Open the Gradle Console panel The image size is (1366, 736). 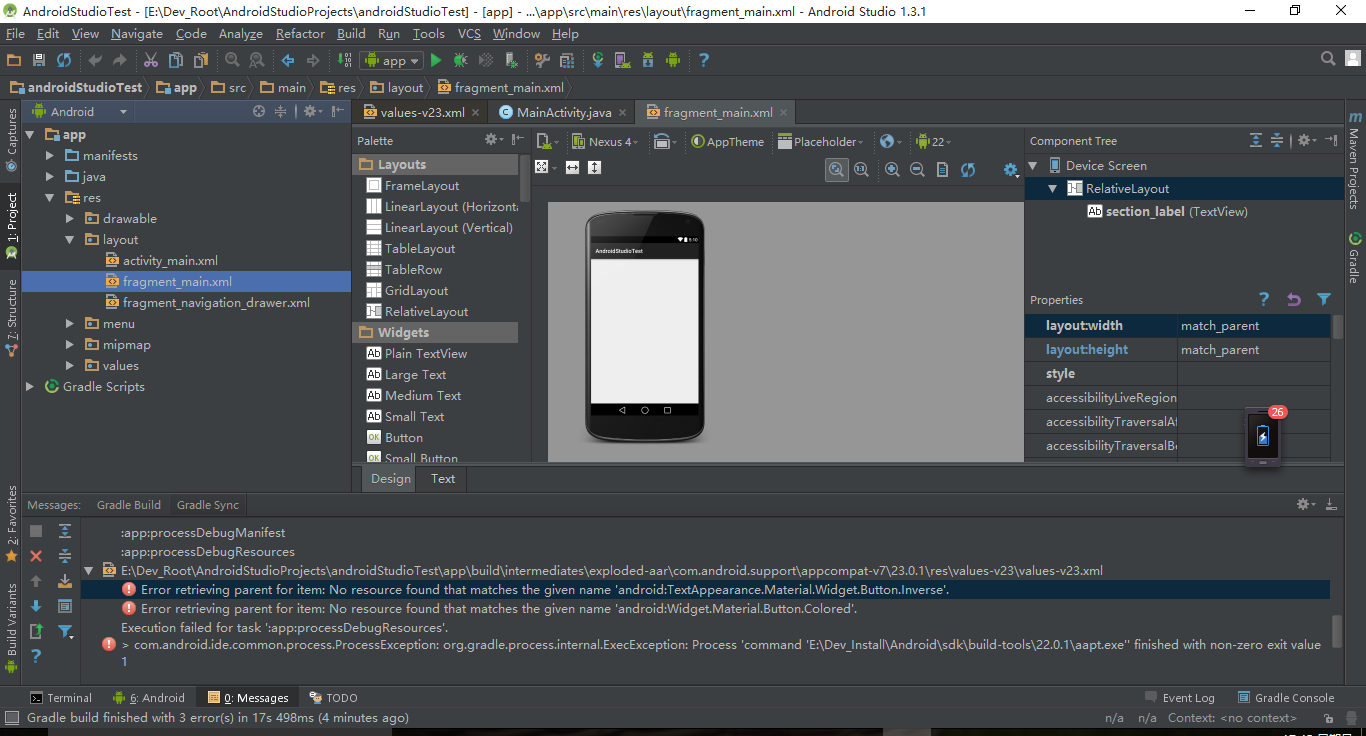click(x=1286, y=698)
